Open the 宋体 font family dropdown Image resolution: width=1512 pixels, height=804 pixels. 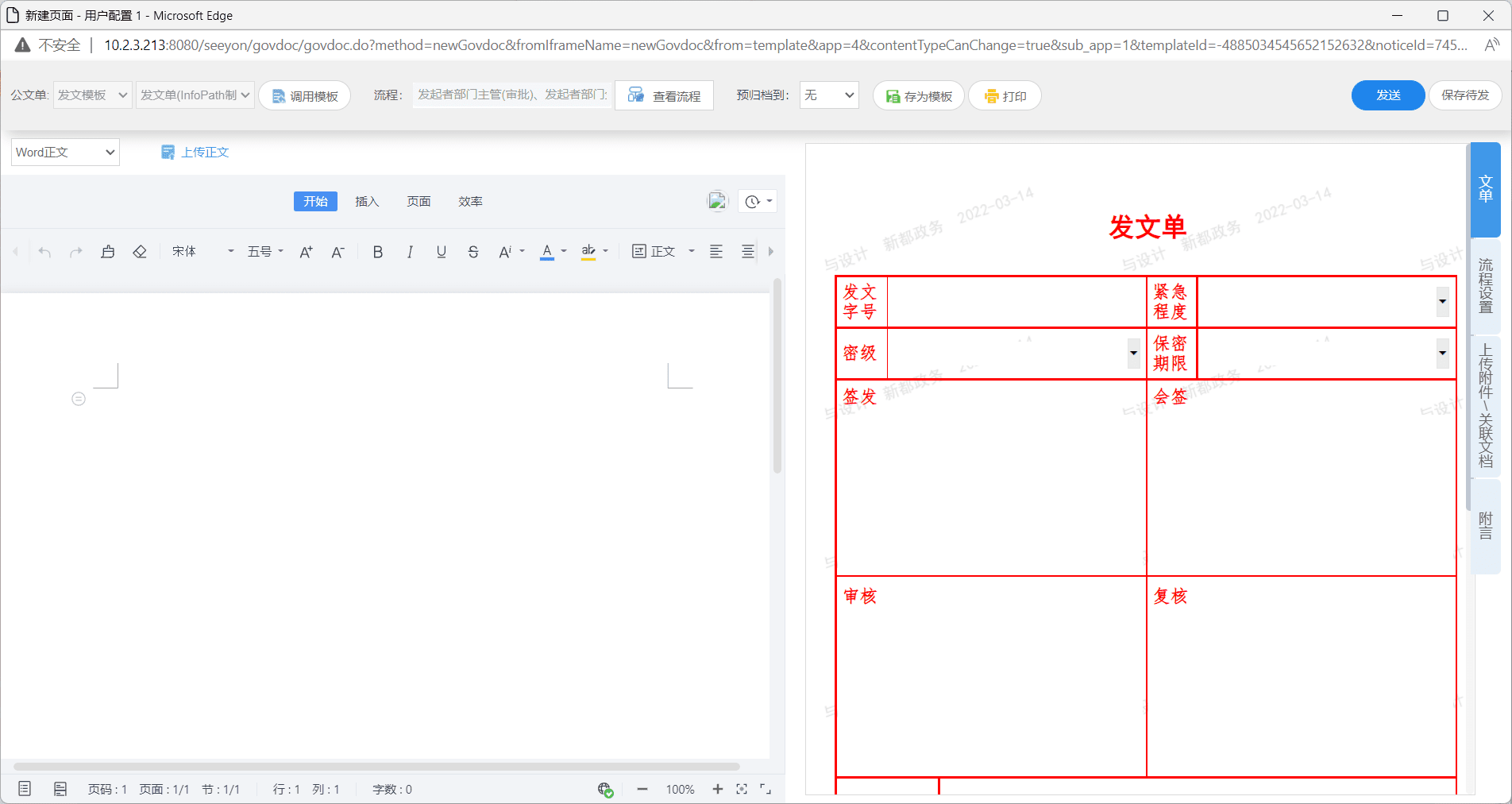(x=203, y=252)
